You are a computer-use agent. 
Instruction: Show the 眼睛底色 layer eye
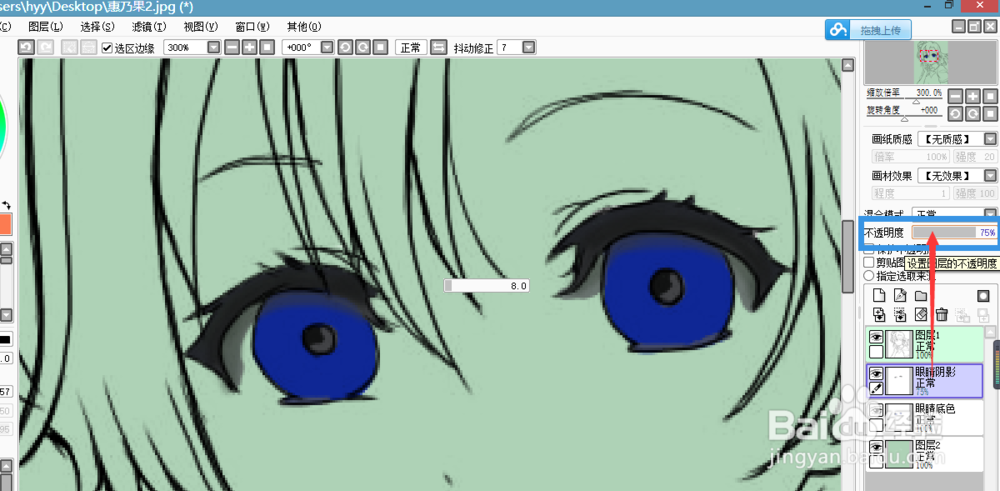pyautogui.click(x=876, y=411)
